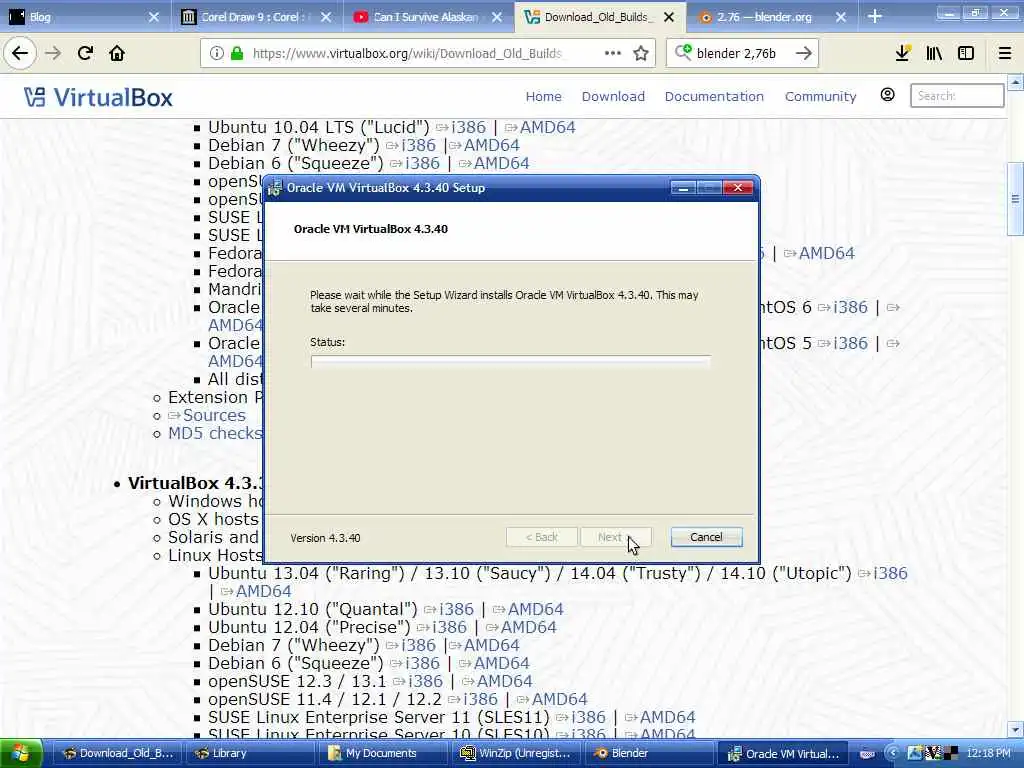Minimize the VirtualBox Setup dialog

click(x=683, y=188)
